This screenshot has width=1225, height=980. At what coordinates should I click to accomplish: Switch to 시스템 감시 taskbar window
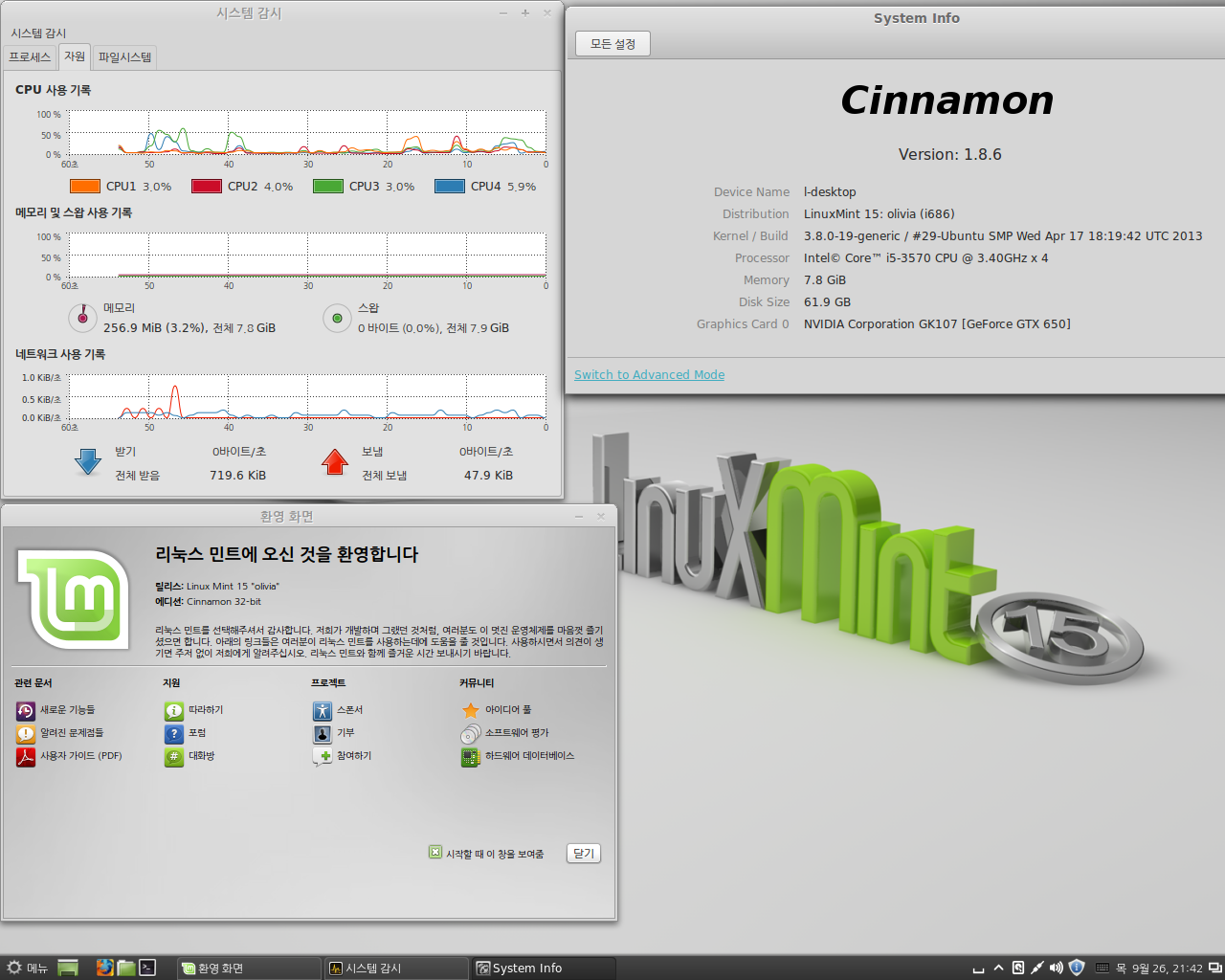pyautogui.click(x=396, y=968)
